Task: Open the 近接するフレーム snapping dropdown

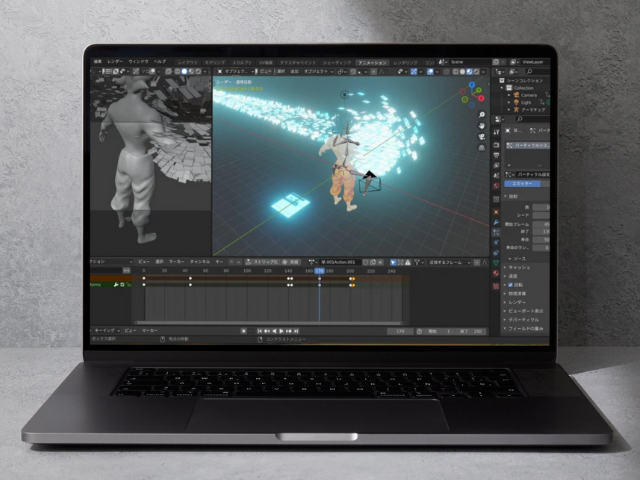Action: click(x=448, y=262)
